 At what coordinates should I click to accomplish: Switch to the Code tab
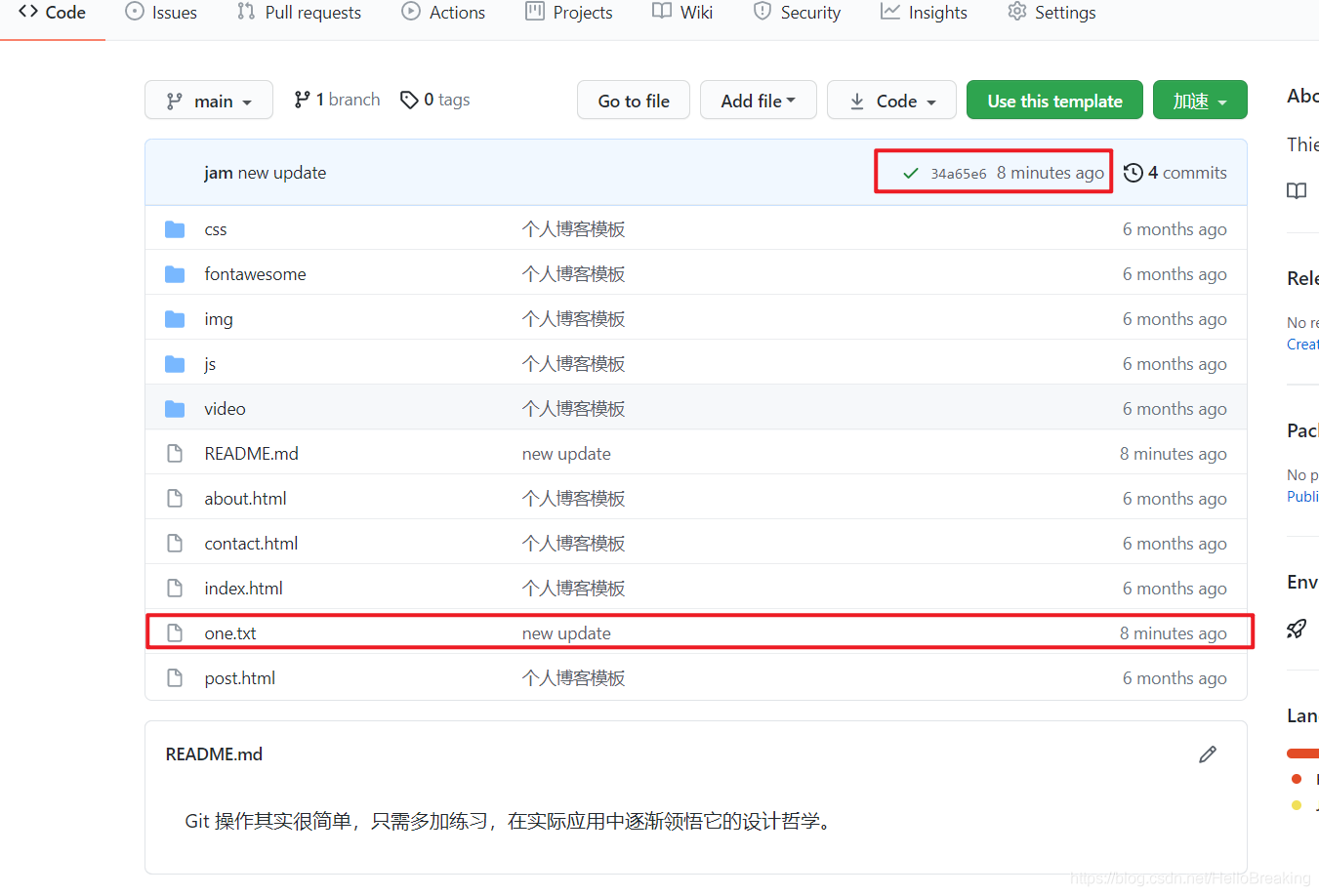click(52, 13)
